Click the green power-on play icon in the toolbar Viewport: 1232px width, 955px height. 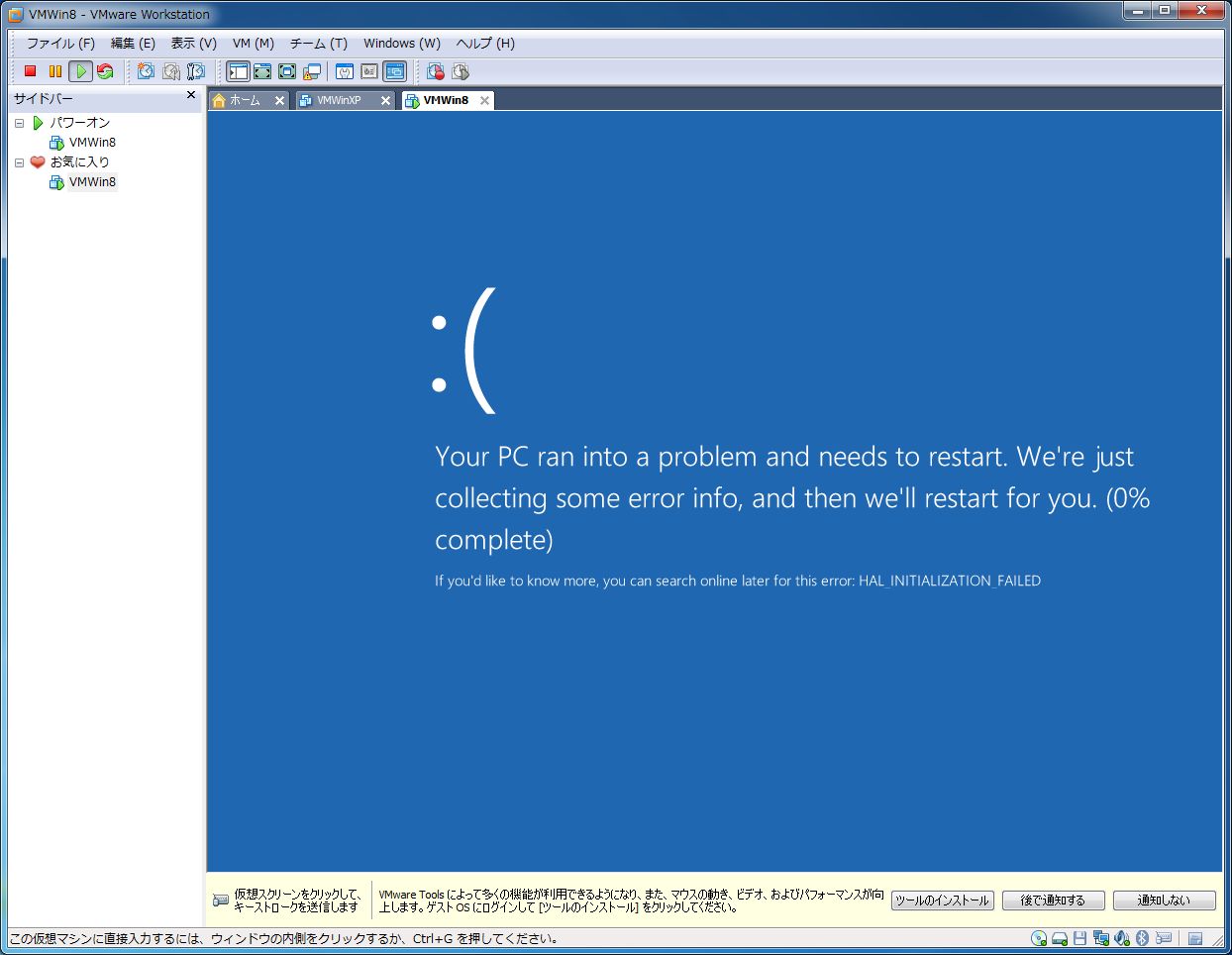coord(80,71)
